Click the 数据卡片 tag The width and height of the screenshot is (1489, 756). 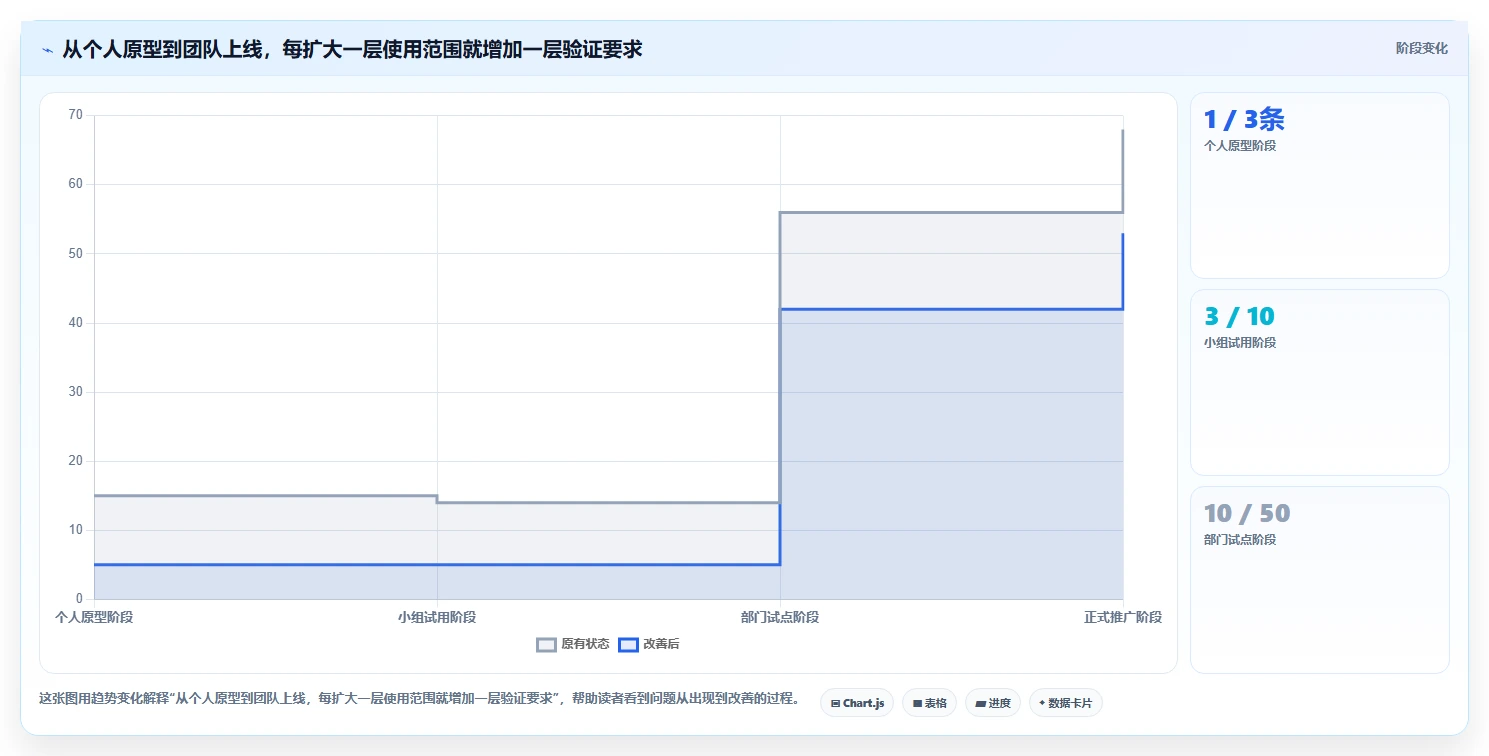(x=1066, y=703)
